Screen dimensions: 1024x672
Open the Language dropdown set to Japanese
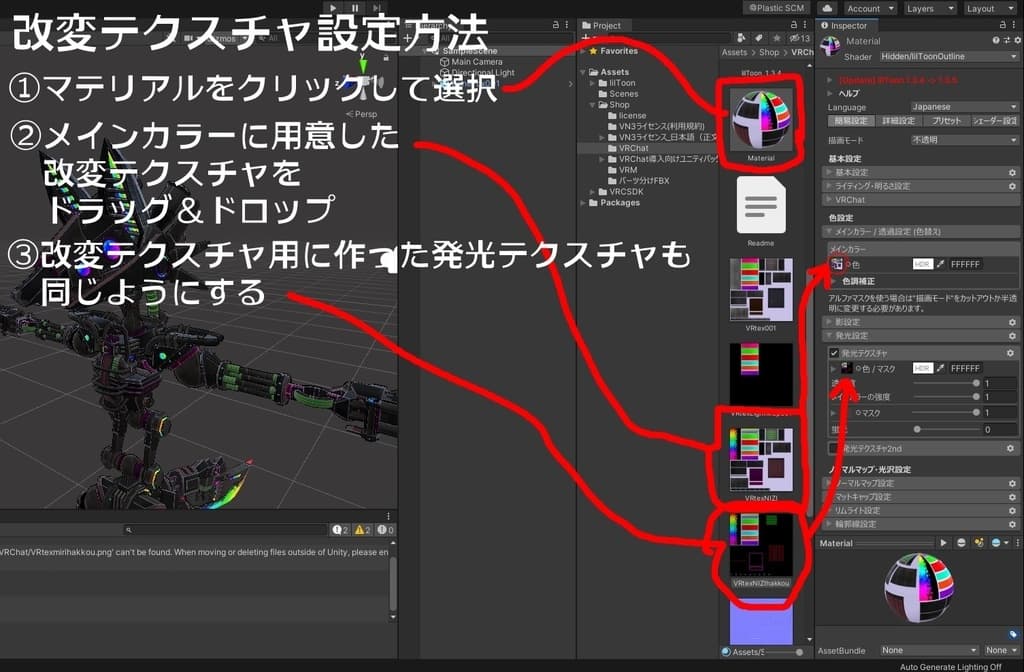pyautogui.click(x=963, y=107)
